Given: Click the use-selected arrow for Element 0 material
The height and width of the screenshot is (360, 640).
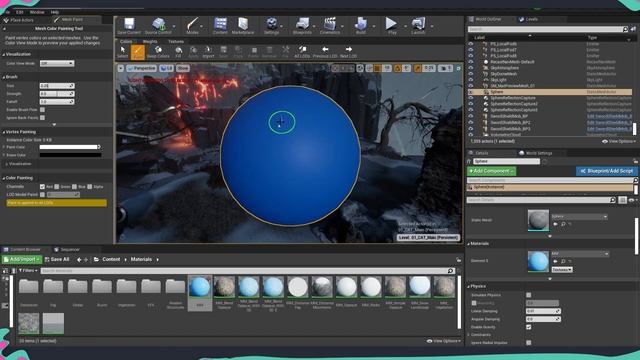Looking at the screenshot, I should [x=555, y=261].
